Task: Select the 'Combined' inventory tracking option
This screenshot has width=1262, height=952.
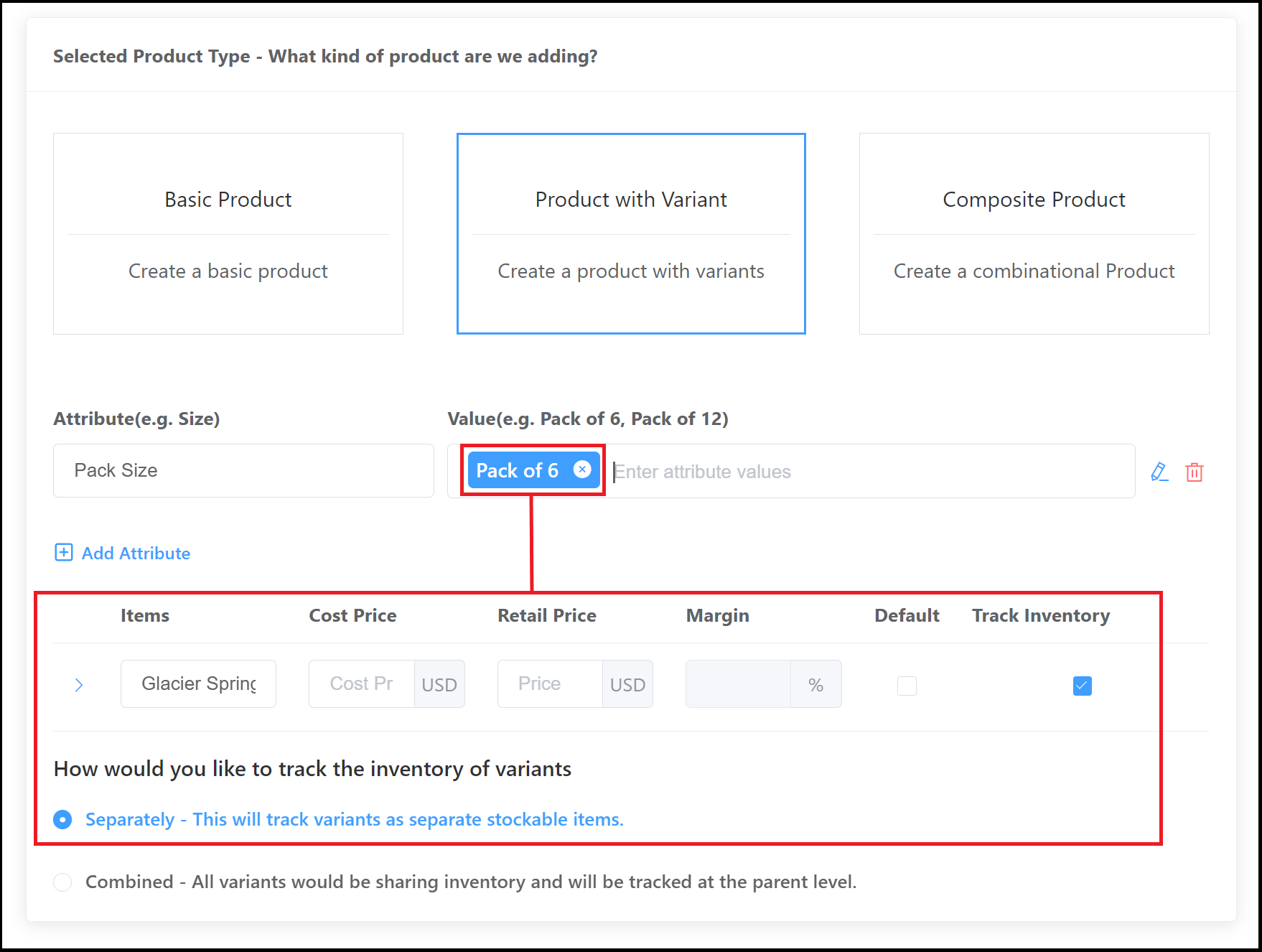Action: 63,882
